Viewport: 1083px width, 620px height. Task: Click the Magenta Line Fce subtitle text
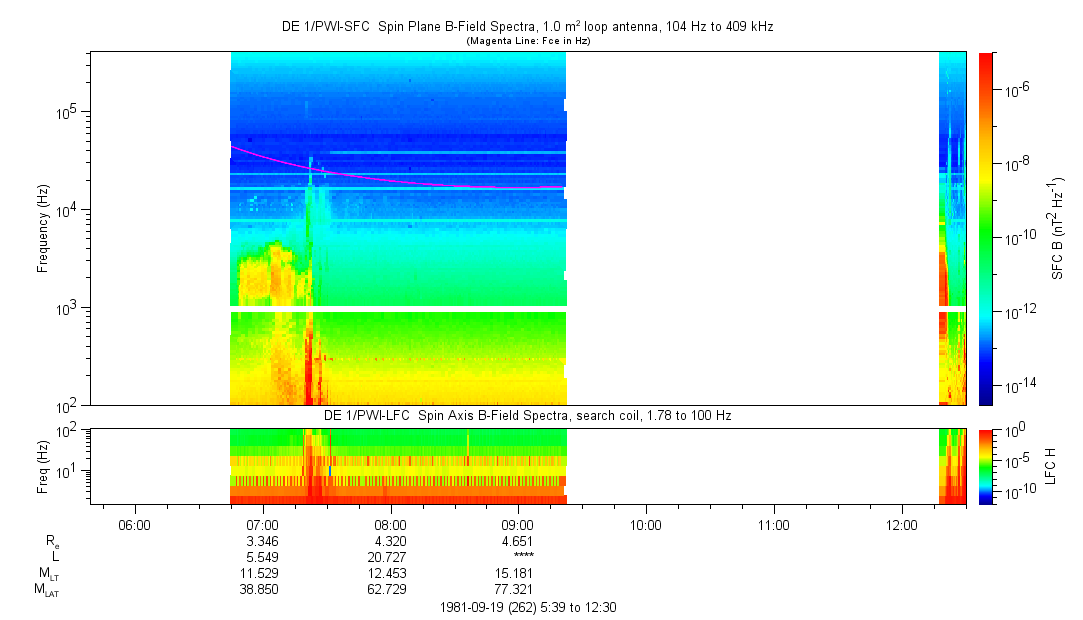pyautogui.click(x=527, y=40)
